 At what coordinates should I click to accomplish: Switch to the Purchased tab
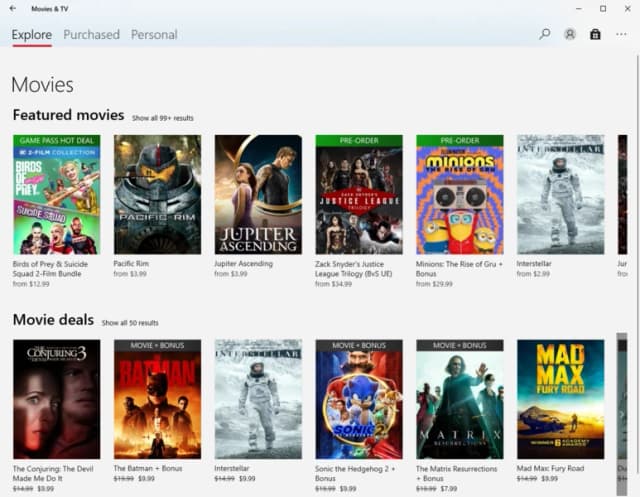click(91, 35)
